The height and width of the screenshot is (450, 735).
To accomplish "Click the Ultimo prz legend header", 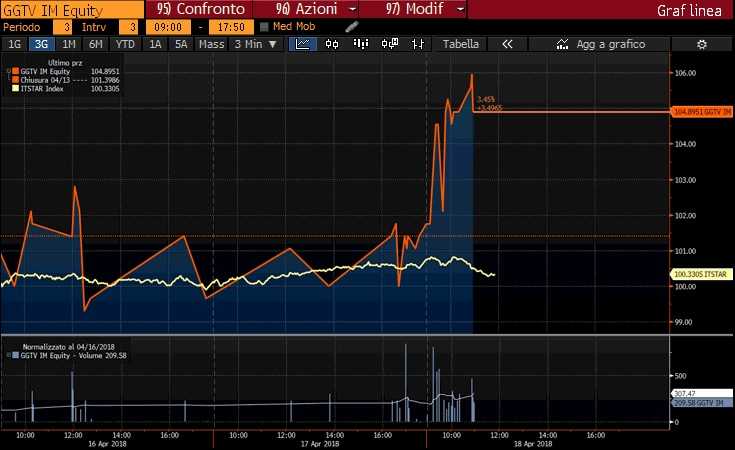I will (x=65, y=62).
